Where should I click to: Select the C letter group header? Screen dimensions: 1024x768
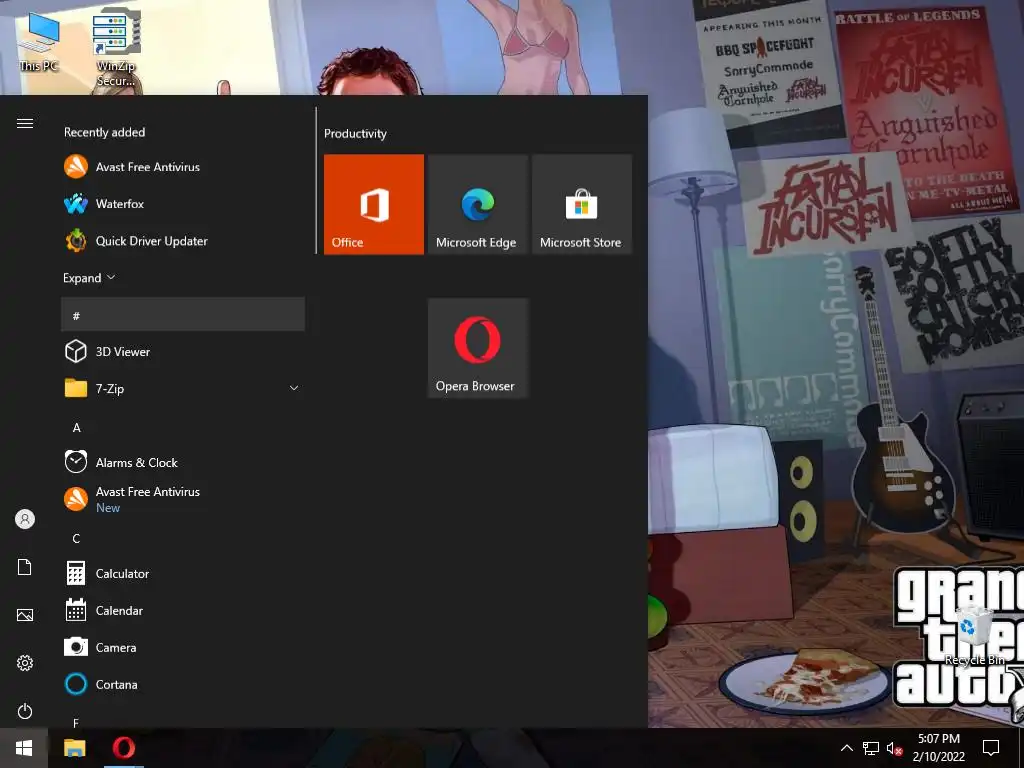76,539
